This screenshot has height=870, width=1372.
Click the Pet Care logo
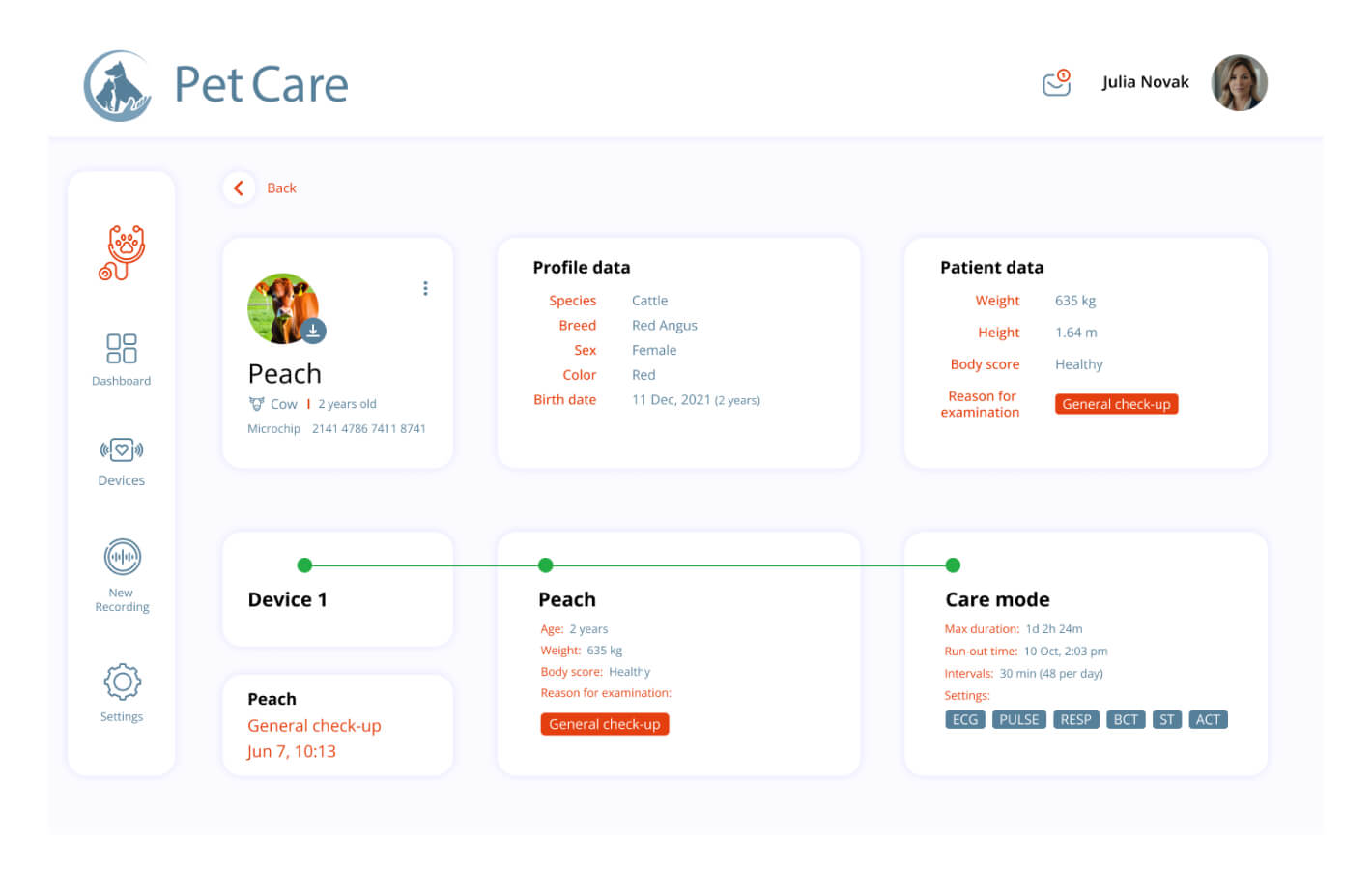215,85
